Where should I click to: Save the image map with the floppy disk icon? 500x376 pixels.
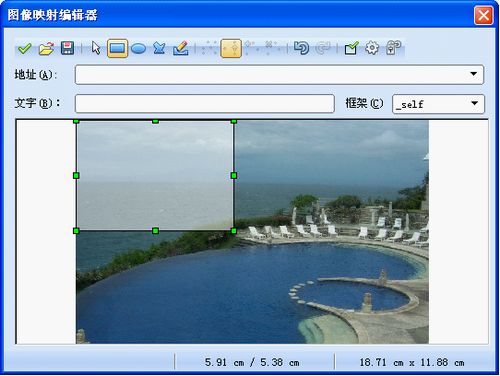point(67,48)
